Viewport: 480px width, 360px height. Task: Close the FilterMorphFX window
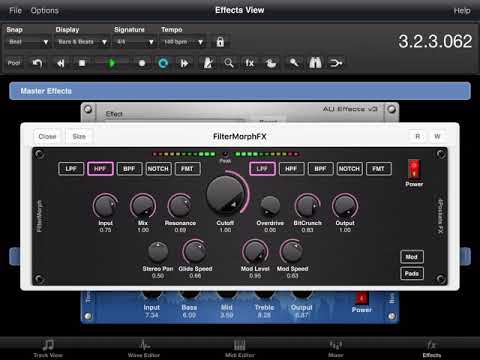click(x=47, y=136)
